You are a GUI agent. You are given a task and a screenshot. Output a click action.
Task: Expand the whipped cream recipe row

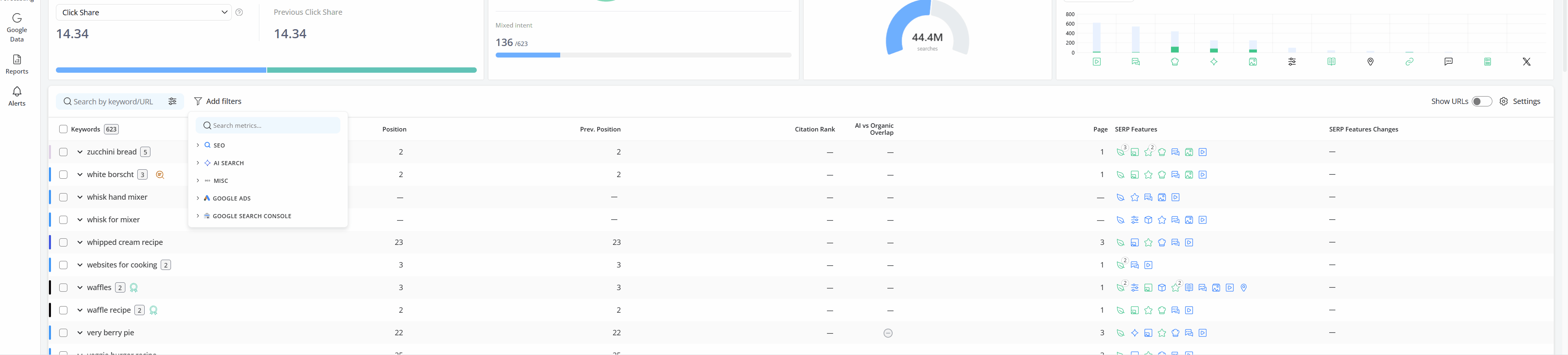pos(80,242)
